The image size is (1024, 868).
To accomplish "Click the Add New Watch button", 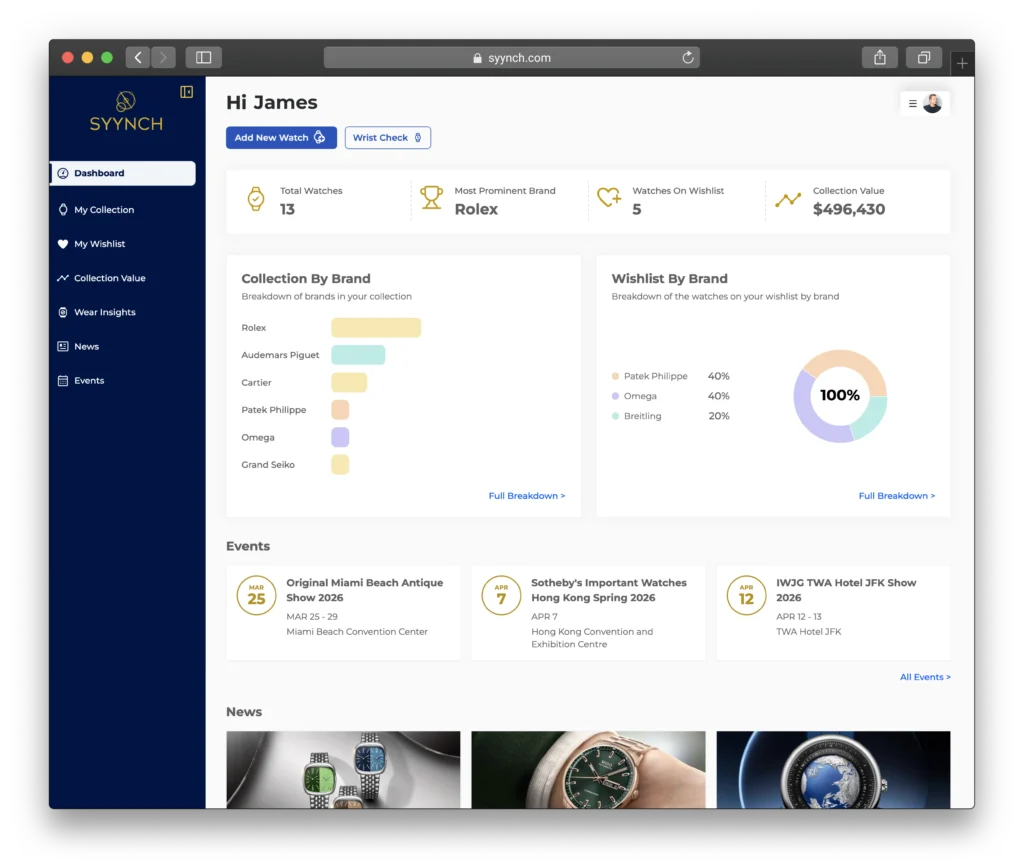I will tap(281, 138).
